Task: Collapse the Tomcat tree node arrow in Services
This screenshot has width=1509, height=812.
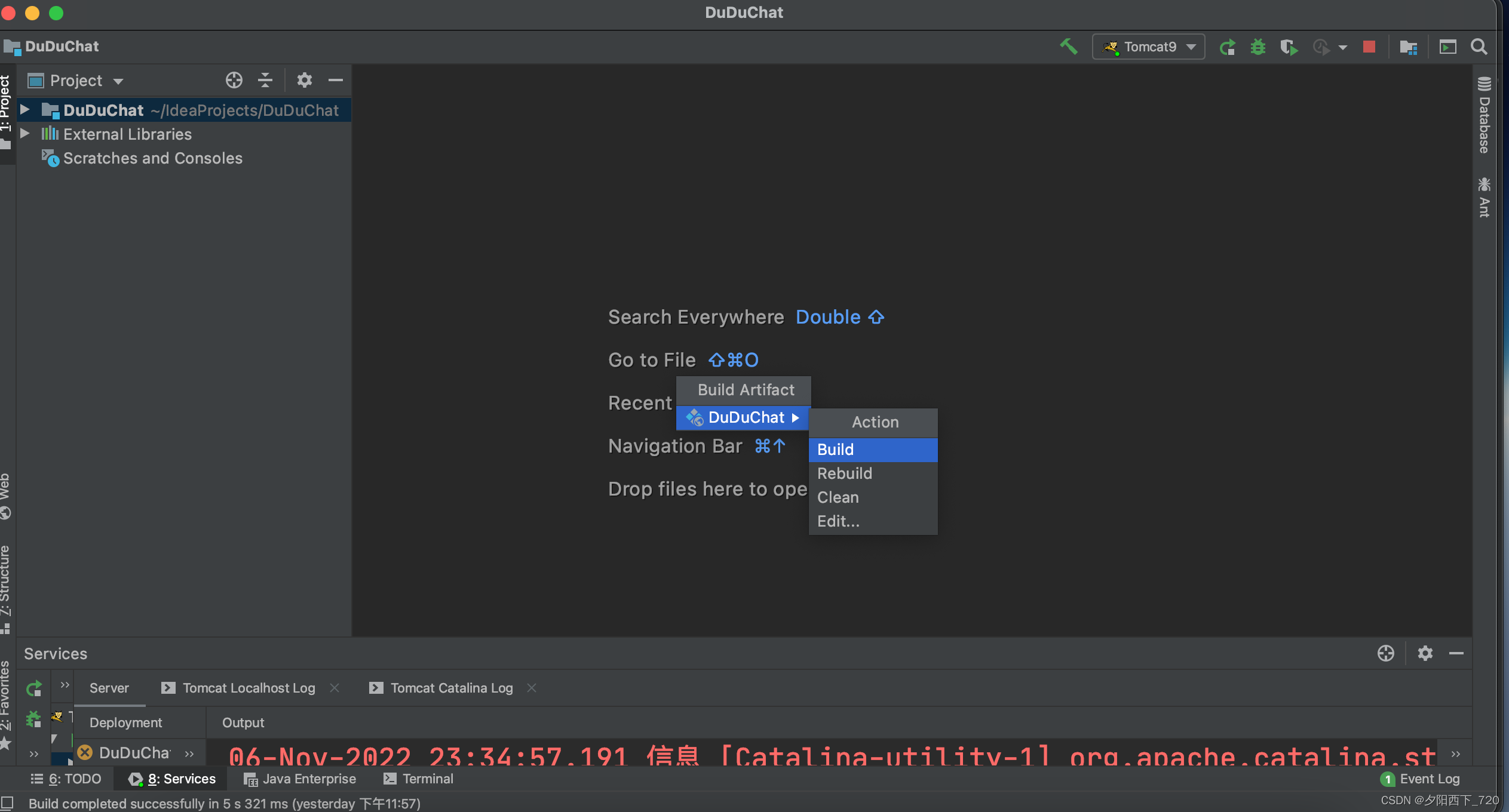Action: point(55,739)
